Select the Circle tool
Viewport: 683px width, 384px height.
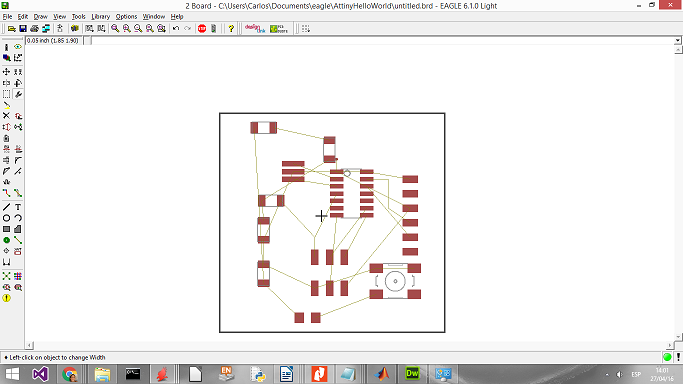pos(7,218)
